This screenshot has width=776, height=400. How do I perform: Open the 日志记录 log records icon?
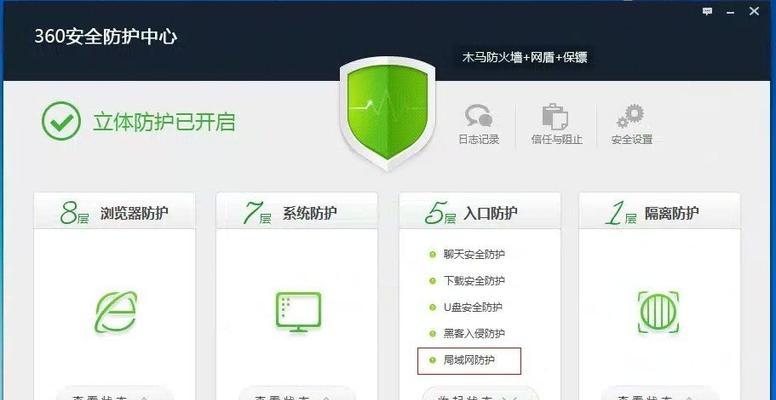(x=479, y=124)
